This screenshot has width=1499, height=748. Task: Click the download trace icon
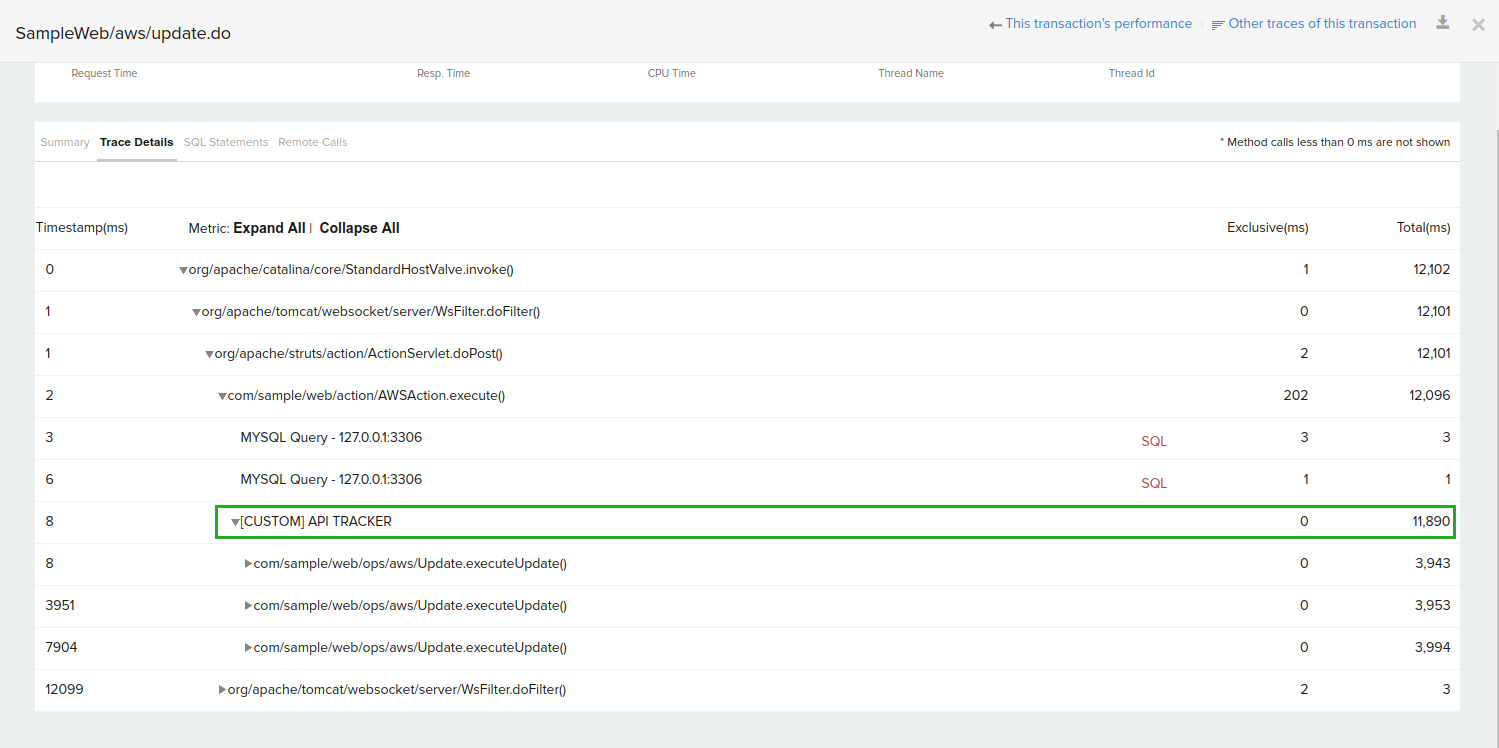[x=1442, y=23]
